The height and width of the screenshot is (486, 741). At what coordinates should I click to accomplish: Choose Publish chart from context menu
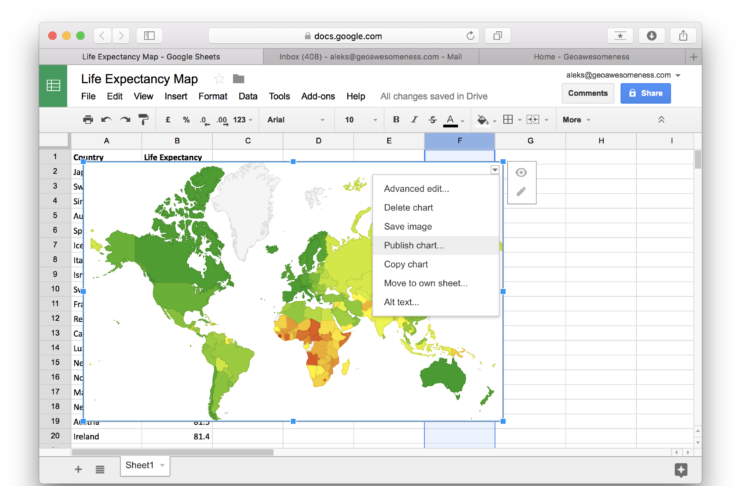[414, 245]
